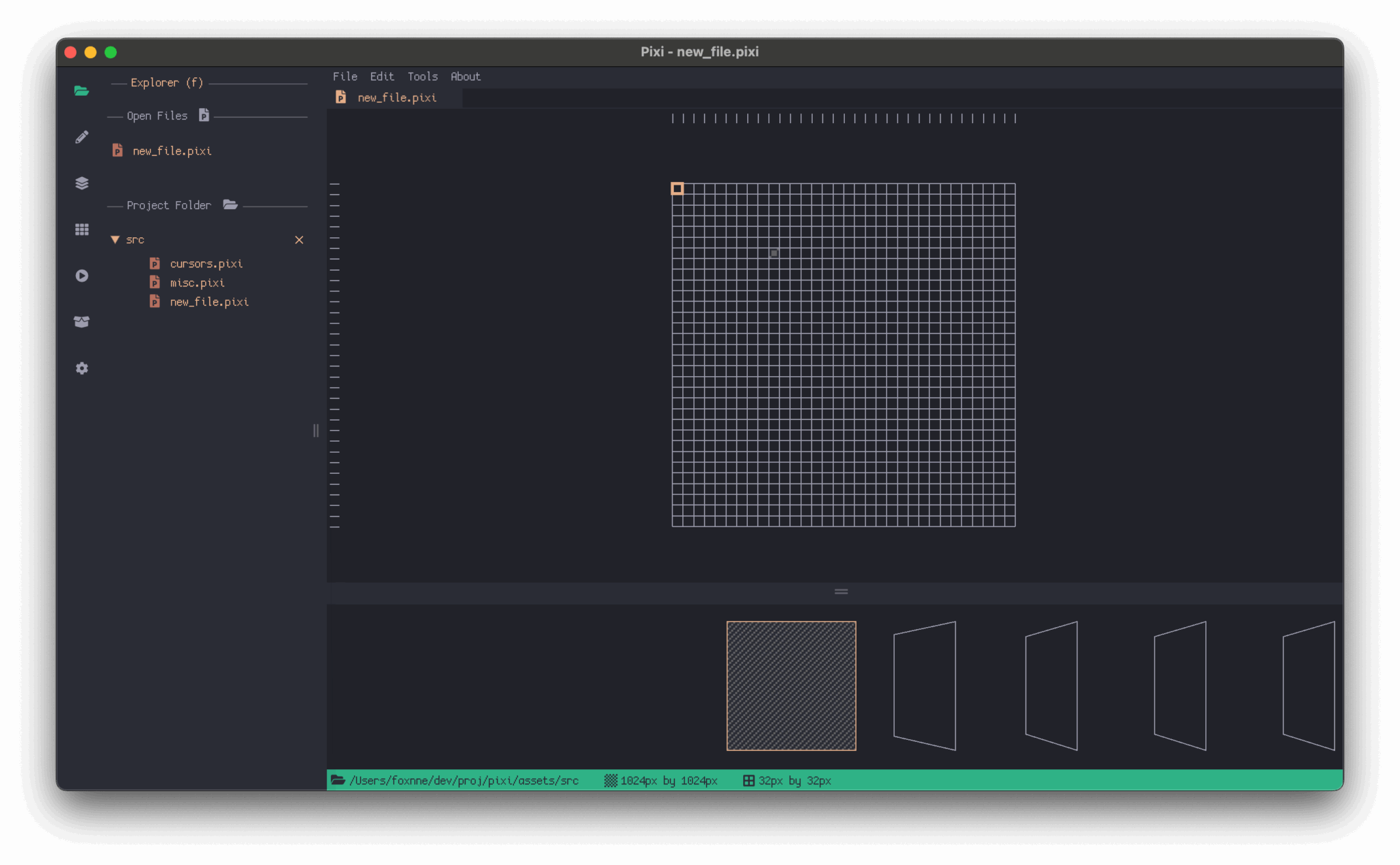
Task: Open the animations play sidebar icon
Action: [81, 276]
